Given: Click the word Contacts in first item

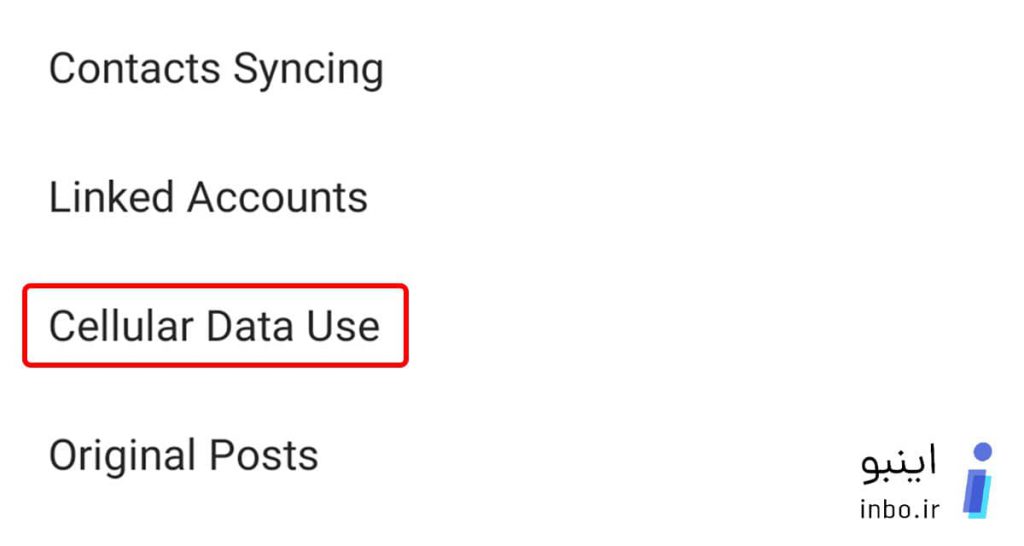Looking at the screenshot, I should click(135, 69).
